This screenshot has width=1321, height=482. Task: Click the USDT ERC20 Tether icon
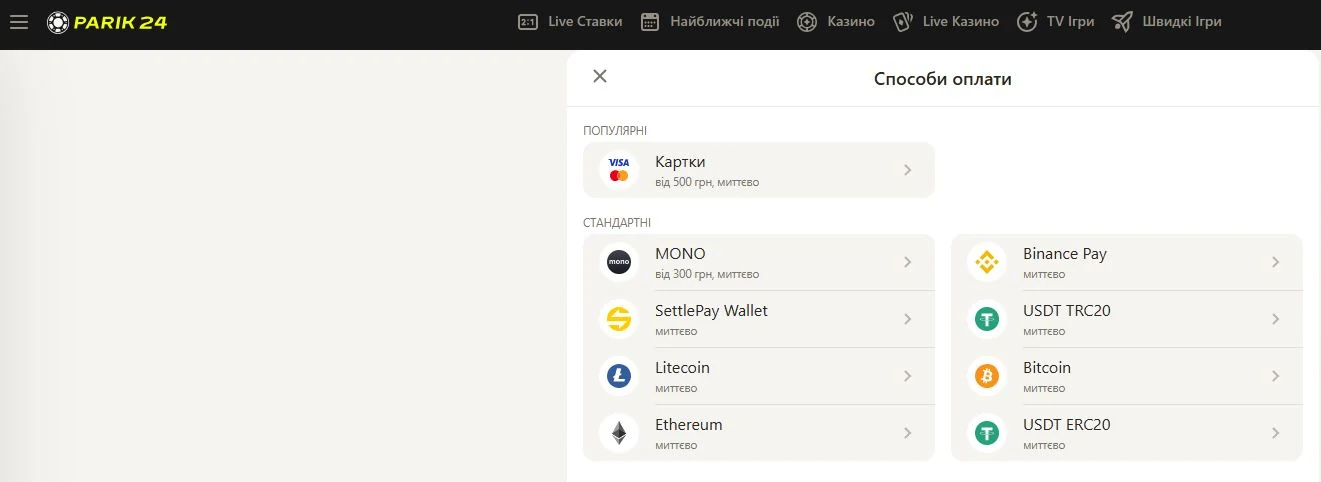(x=987, y=433)
